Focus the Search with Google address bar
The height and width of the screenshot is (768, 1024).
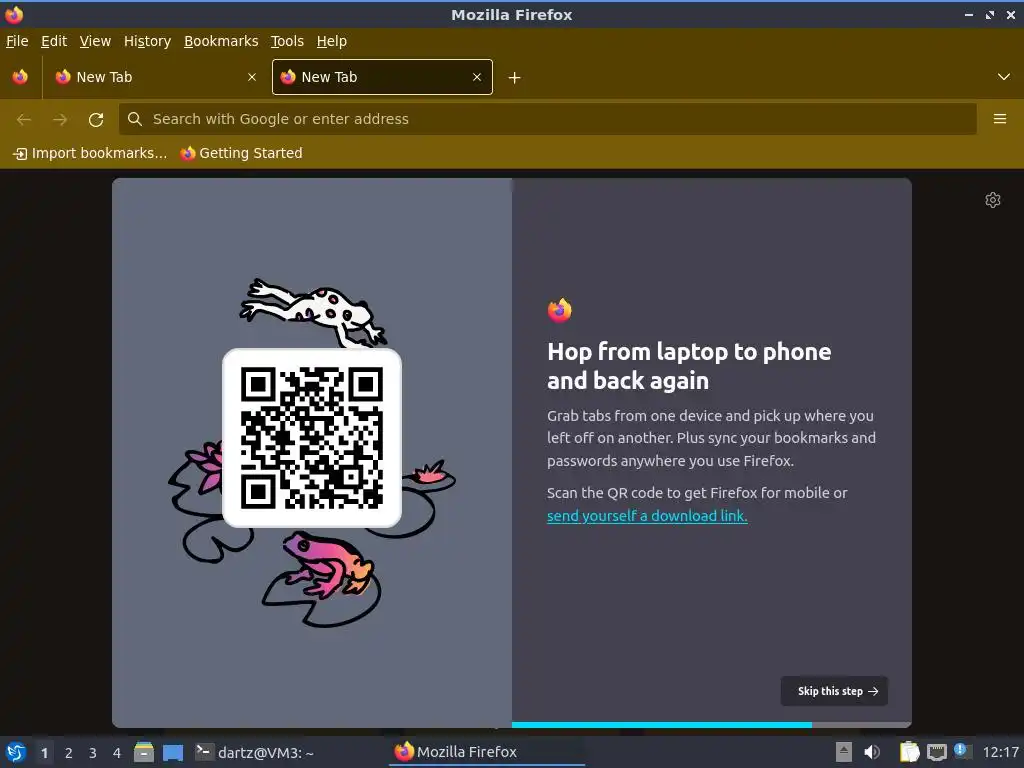pyautogui.click(x=547, y=119)
